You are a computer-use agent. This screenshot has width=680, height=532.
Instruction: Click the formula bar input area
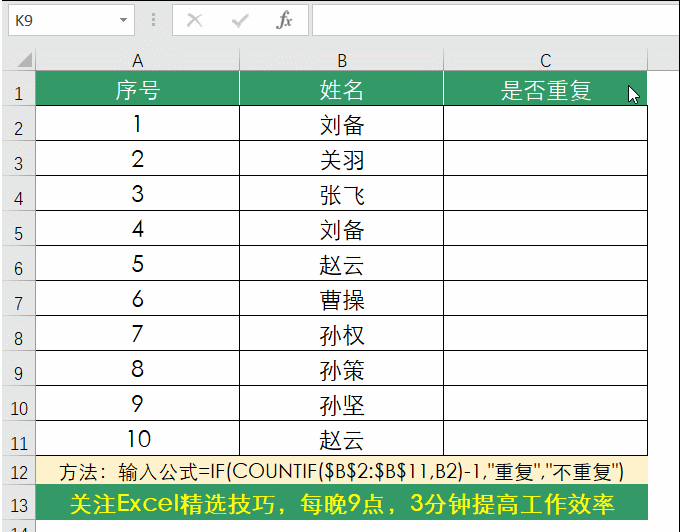tap(495, 20)
